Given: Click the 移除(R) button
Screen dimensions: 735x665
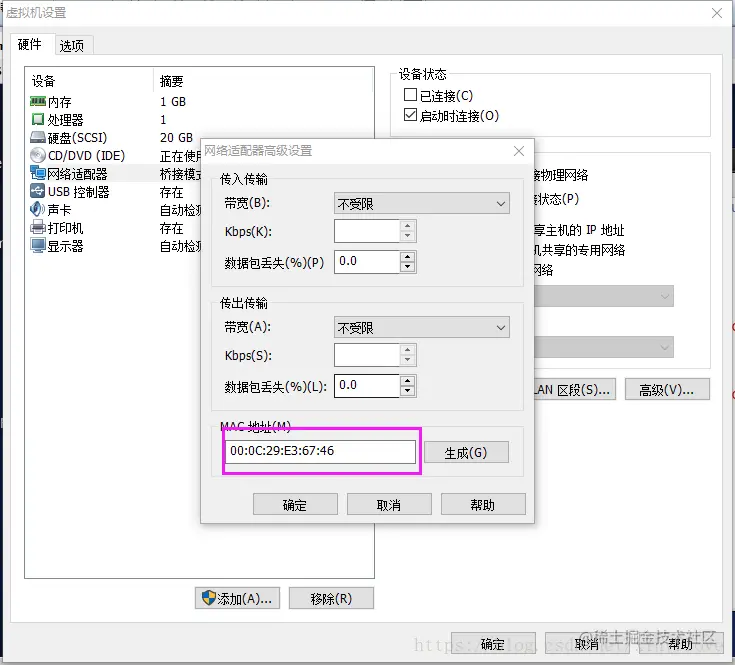Looking at the screenshot, I should click(331, 598).
